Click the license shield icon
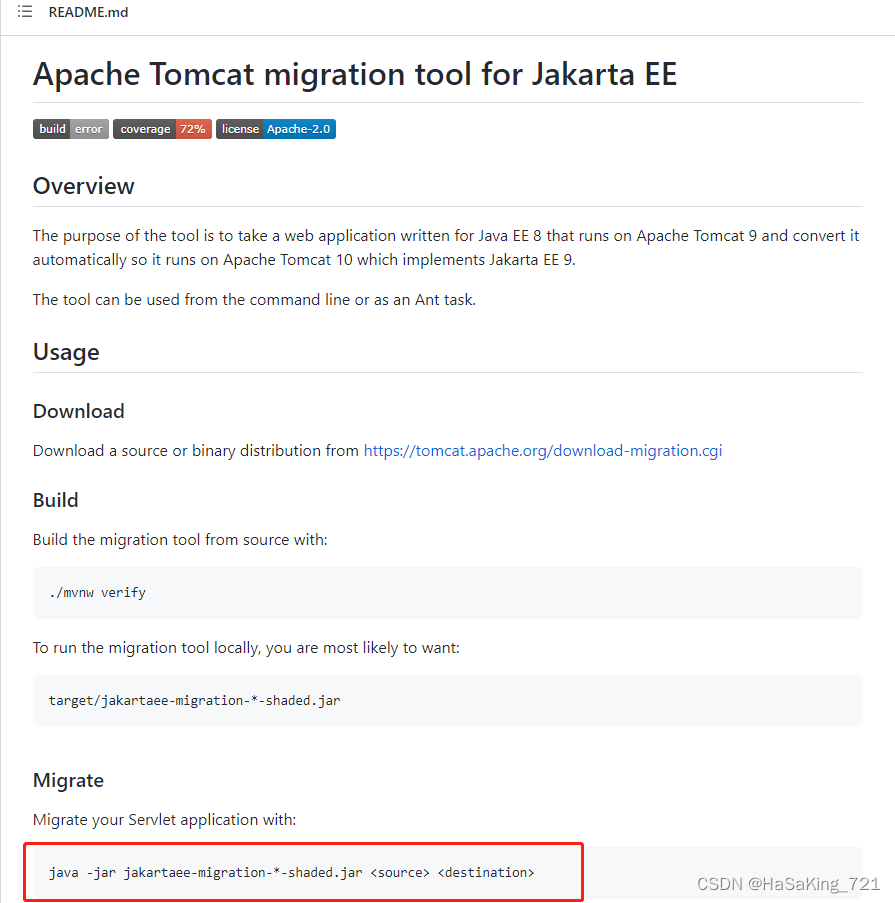 click(240, 128)
